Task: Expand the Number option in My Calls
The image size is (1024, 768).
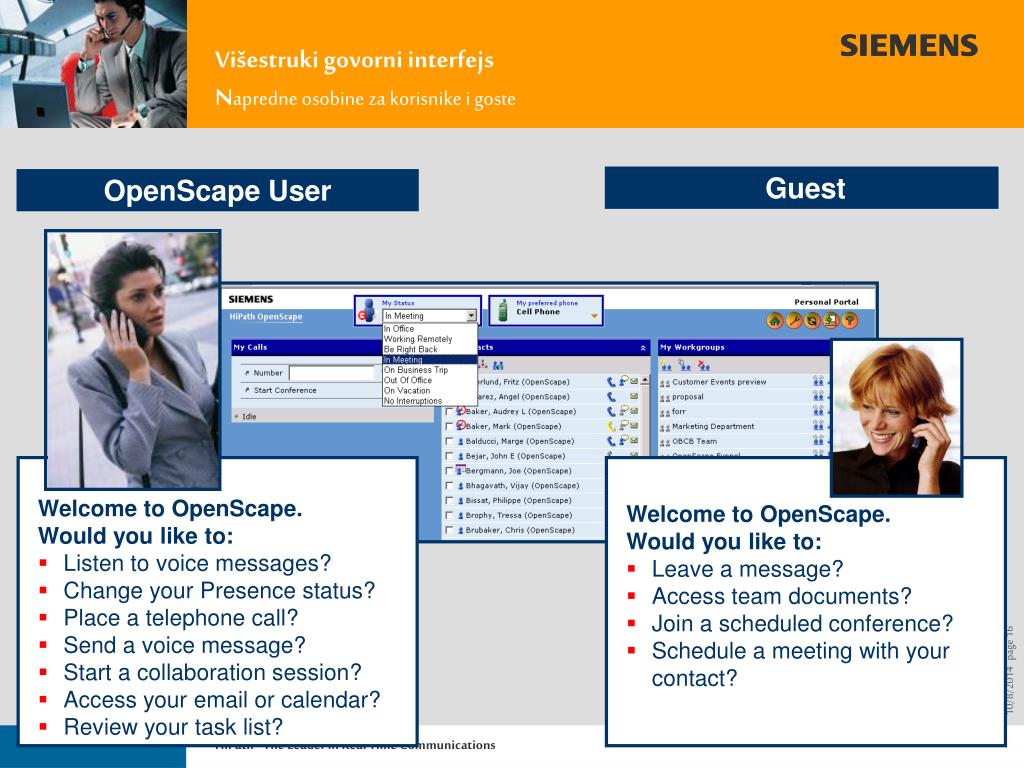Action: [x=248, y=373]
